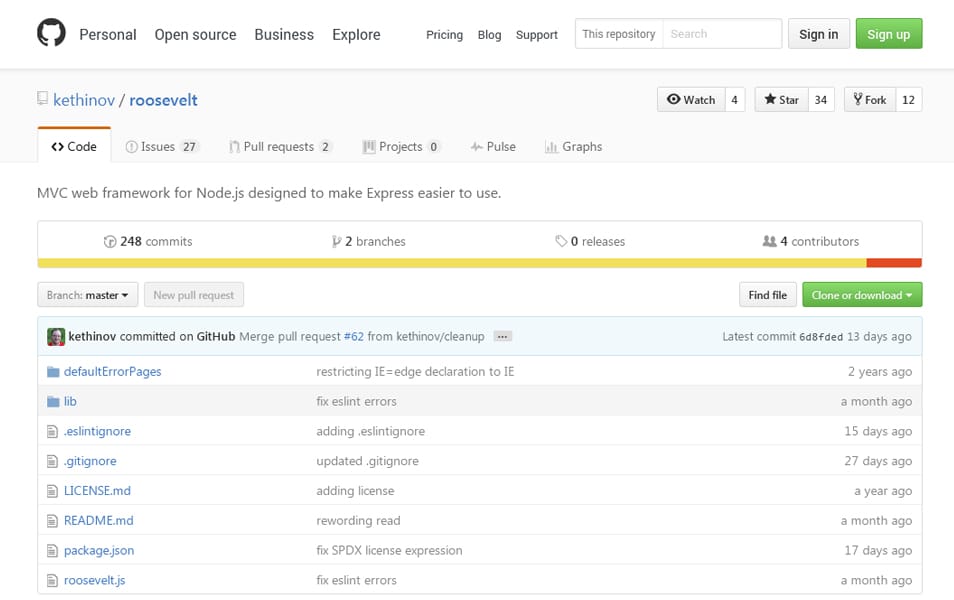Click the Sign in button
Image resolution: width=954 pixels, height=600 pixels.
[x=818, y=34]
